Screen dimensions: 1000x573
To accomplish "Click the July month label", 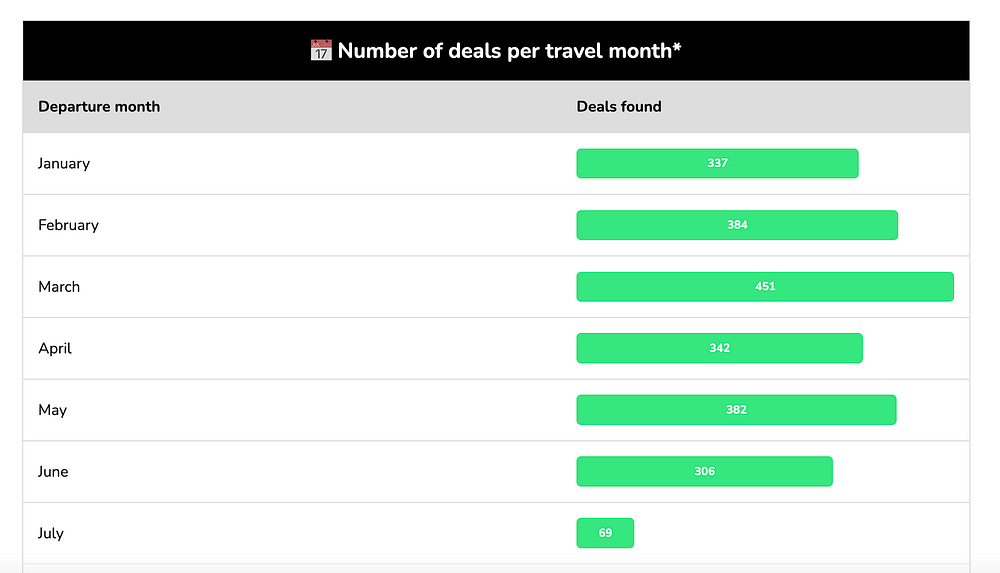I will [51, 533].
